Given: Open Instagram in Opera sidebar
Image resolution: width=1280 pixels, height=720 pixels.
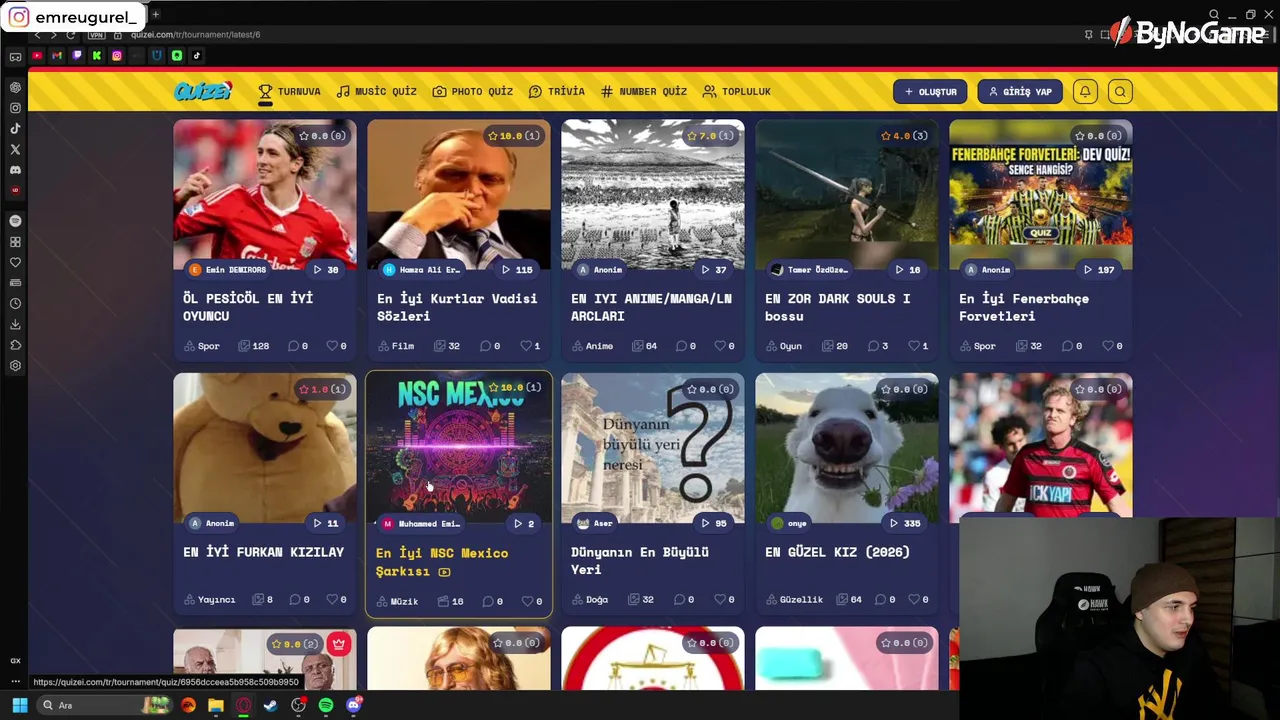Looking at the screenshot, I should [15, 108].
